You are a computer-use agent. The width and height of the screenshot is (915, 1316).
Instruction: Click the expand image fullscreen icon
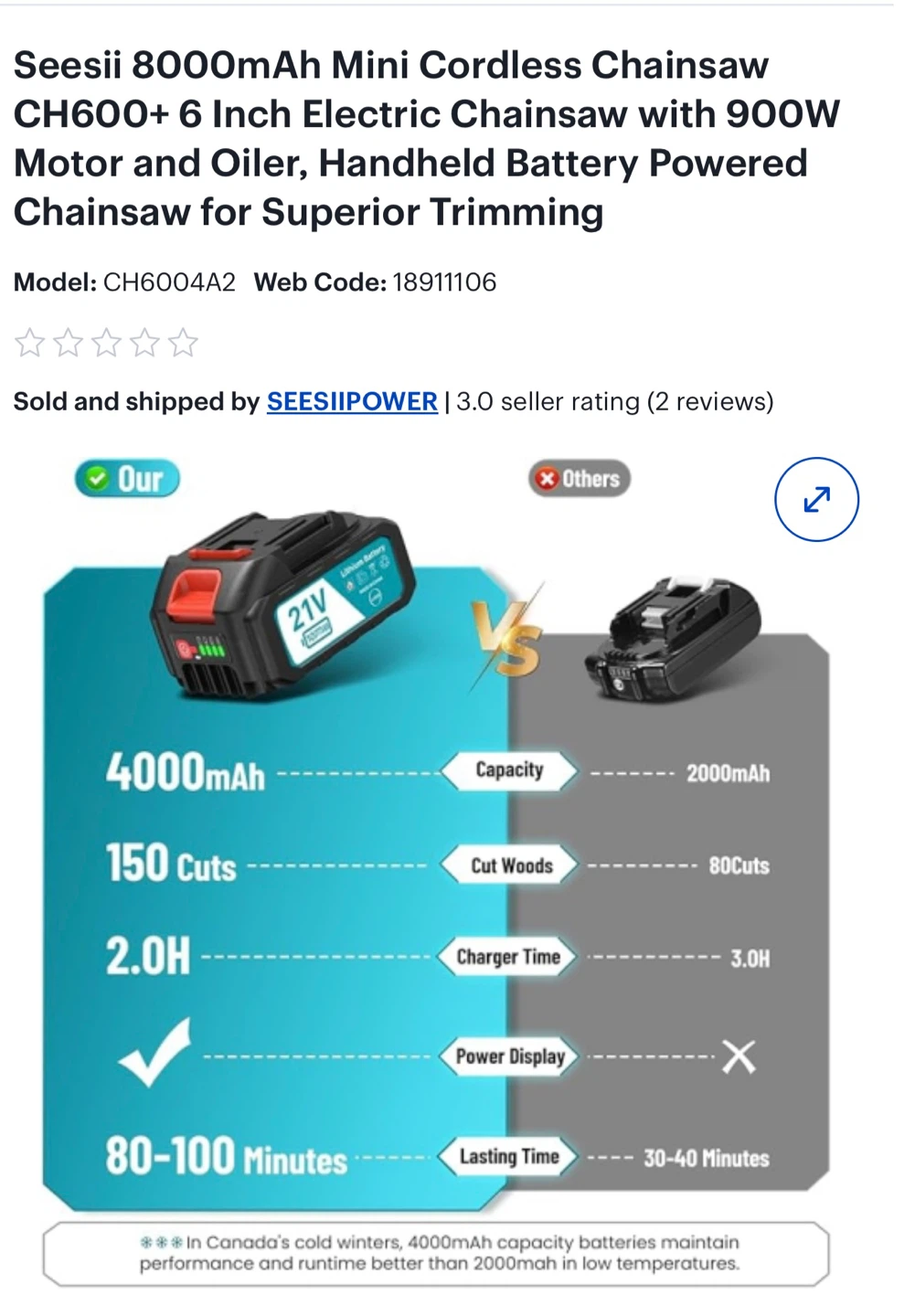[x=816, y=500]
